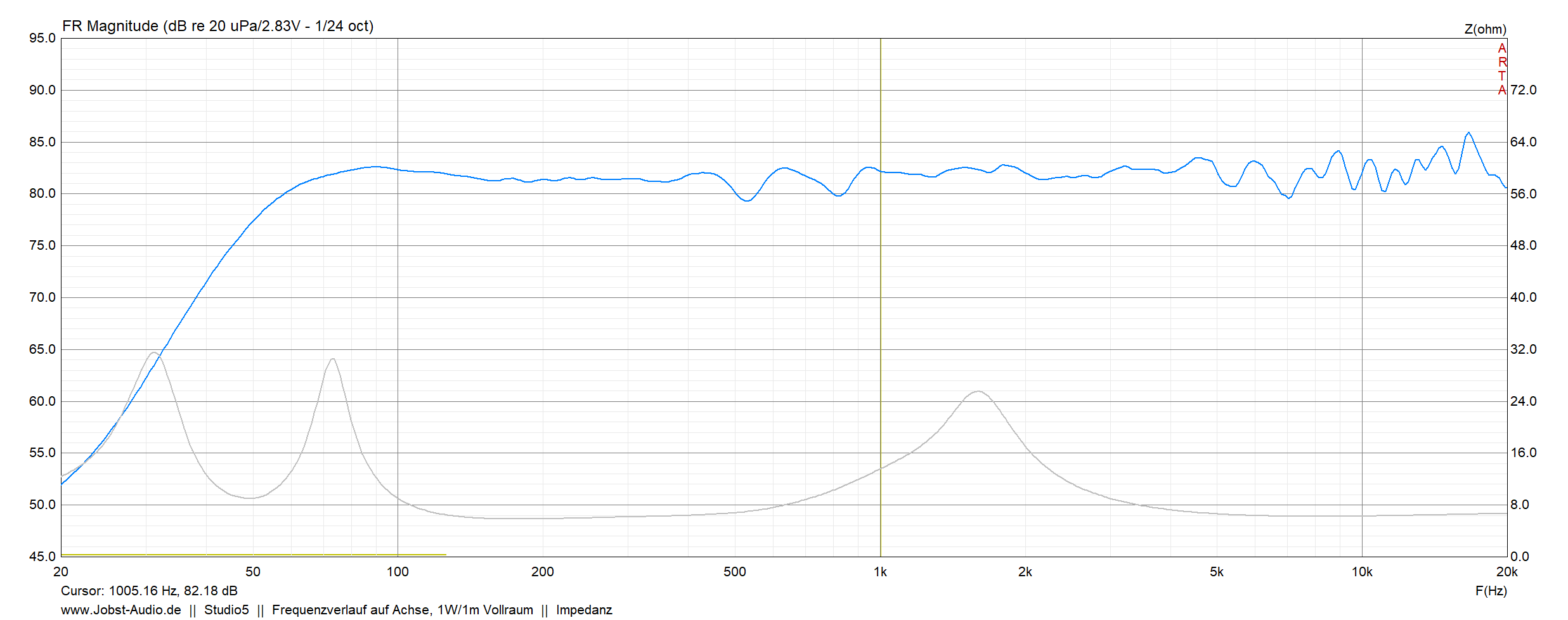1568x620 pixels.
Task: Click the Frequenzverlauf auf Achse caption
Action: pyautogui.click(x=402, y=610)
